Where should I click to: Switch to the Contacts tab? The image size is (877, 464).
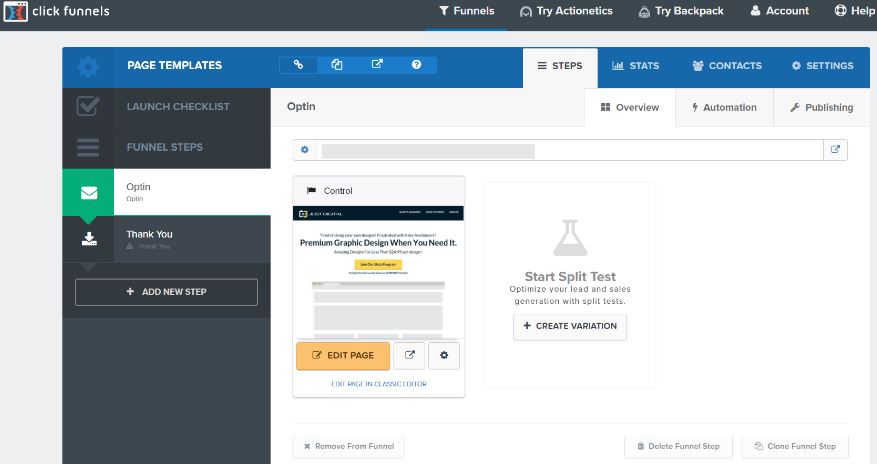point(727,66)
